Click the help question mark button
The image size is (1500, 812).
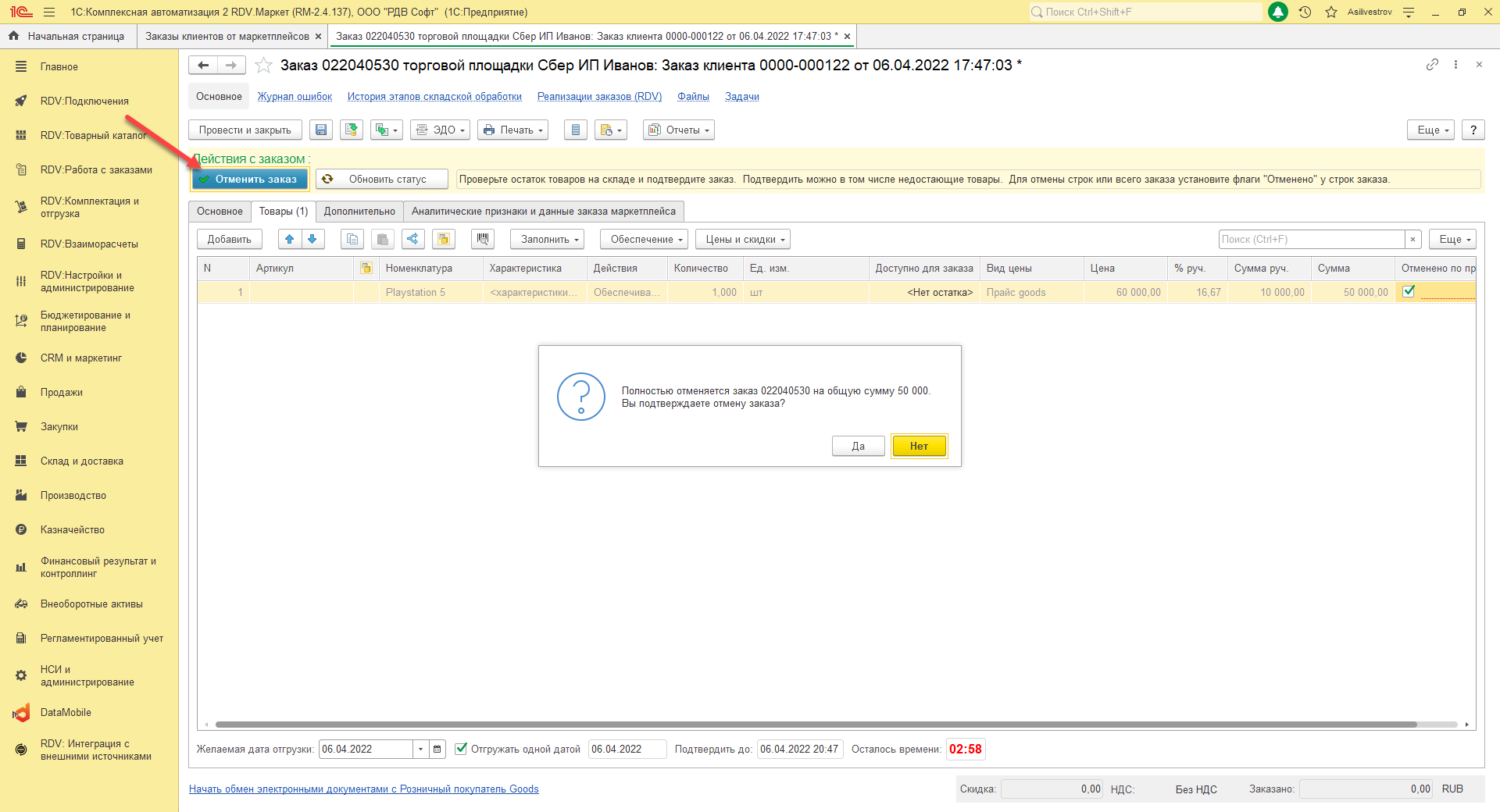(1473, 130)
